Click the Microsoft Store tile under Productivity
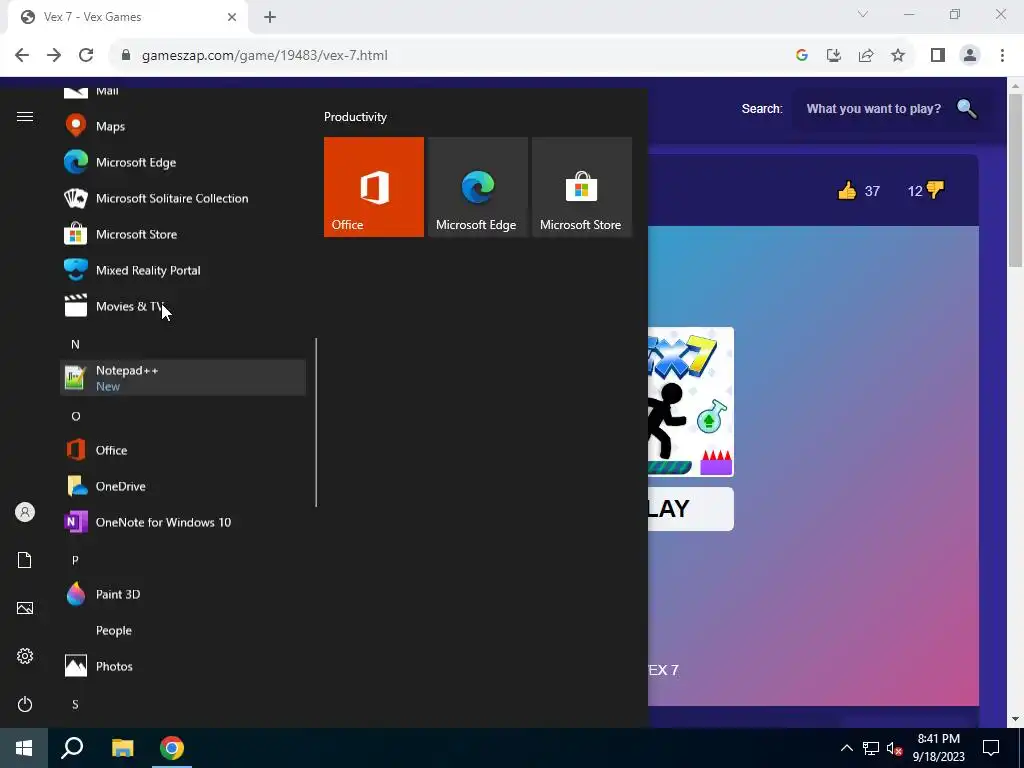Viewport: 1024px width, 768px height. pos(582,187)
